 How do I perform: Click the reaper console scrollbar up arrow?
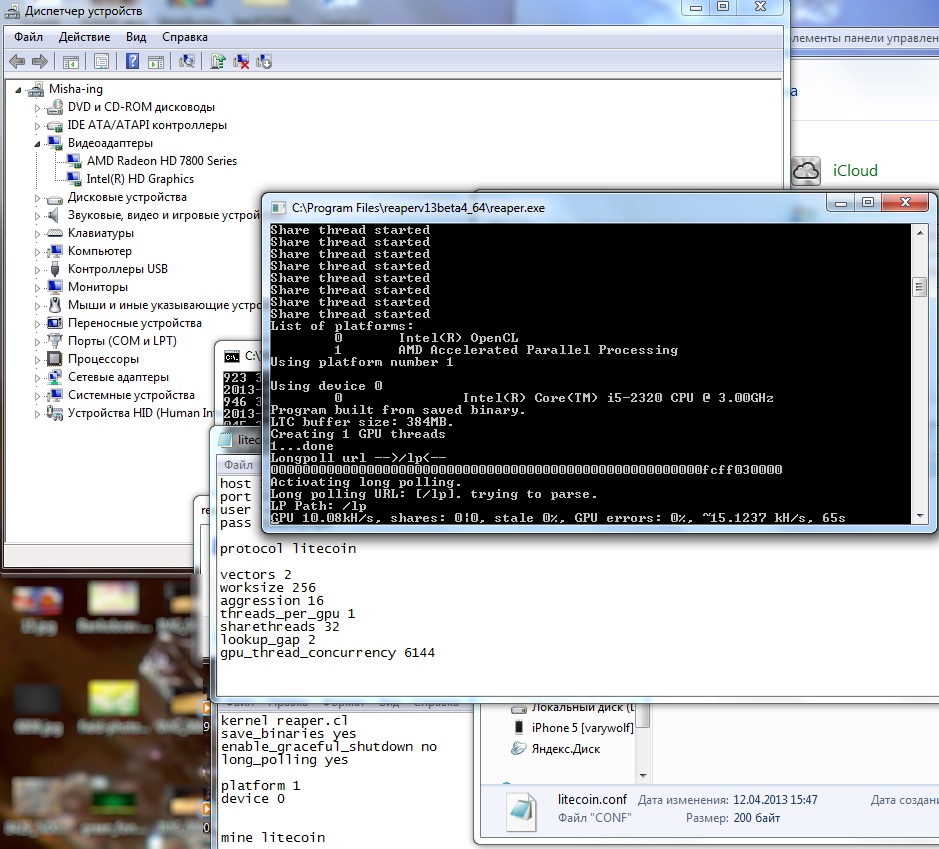(x=920, y=232)
